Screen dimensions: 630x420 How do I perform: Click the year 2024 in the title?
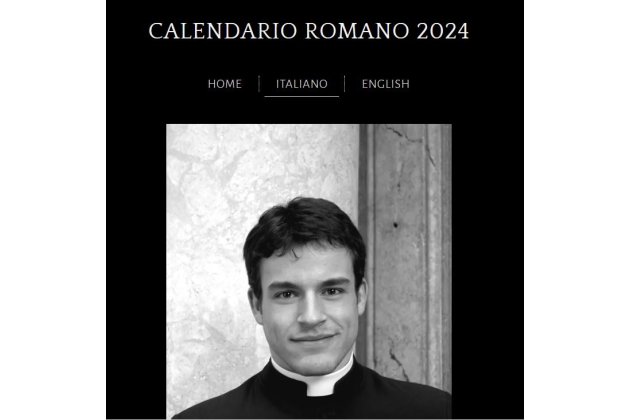(443, 31)
